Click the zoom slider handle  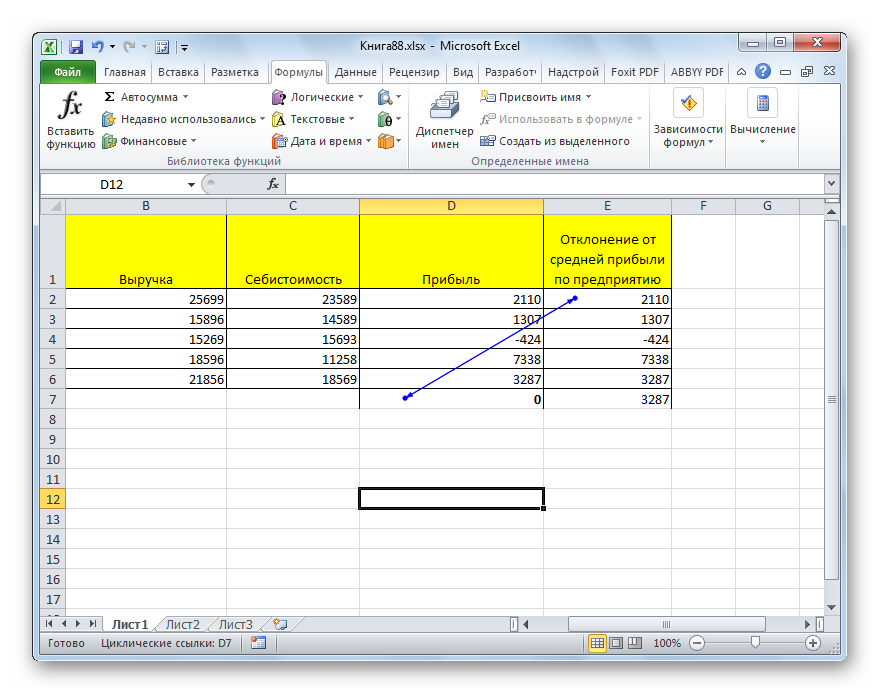click(x=755, y=643)
